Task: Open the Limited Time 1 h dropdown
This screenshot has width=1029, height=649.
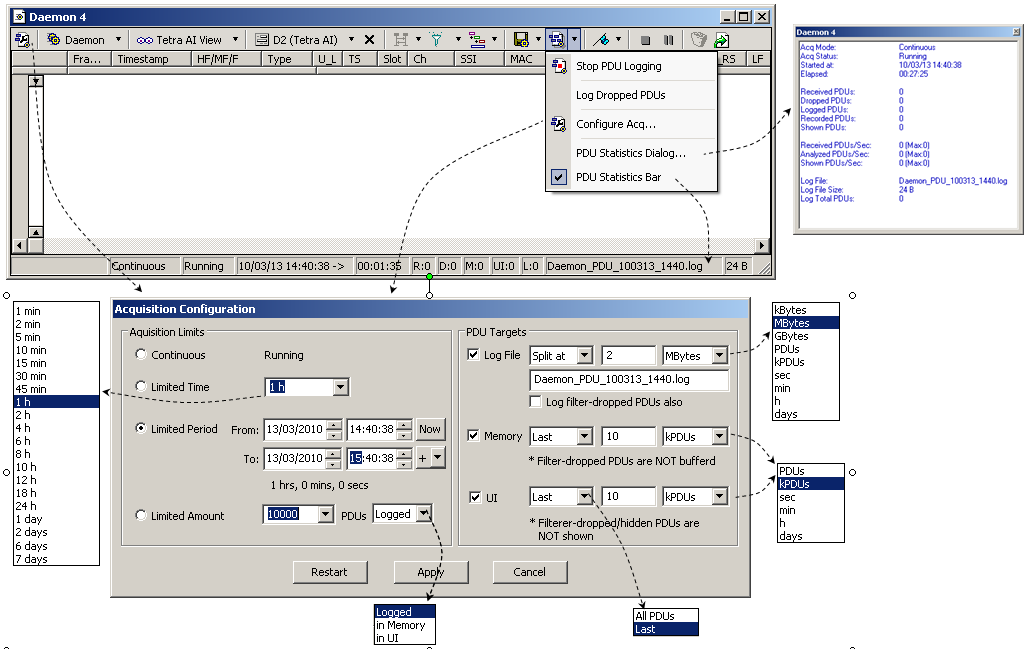Action: point(340,387)
